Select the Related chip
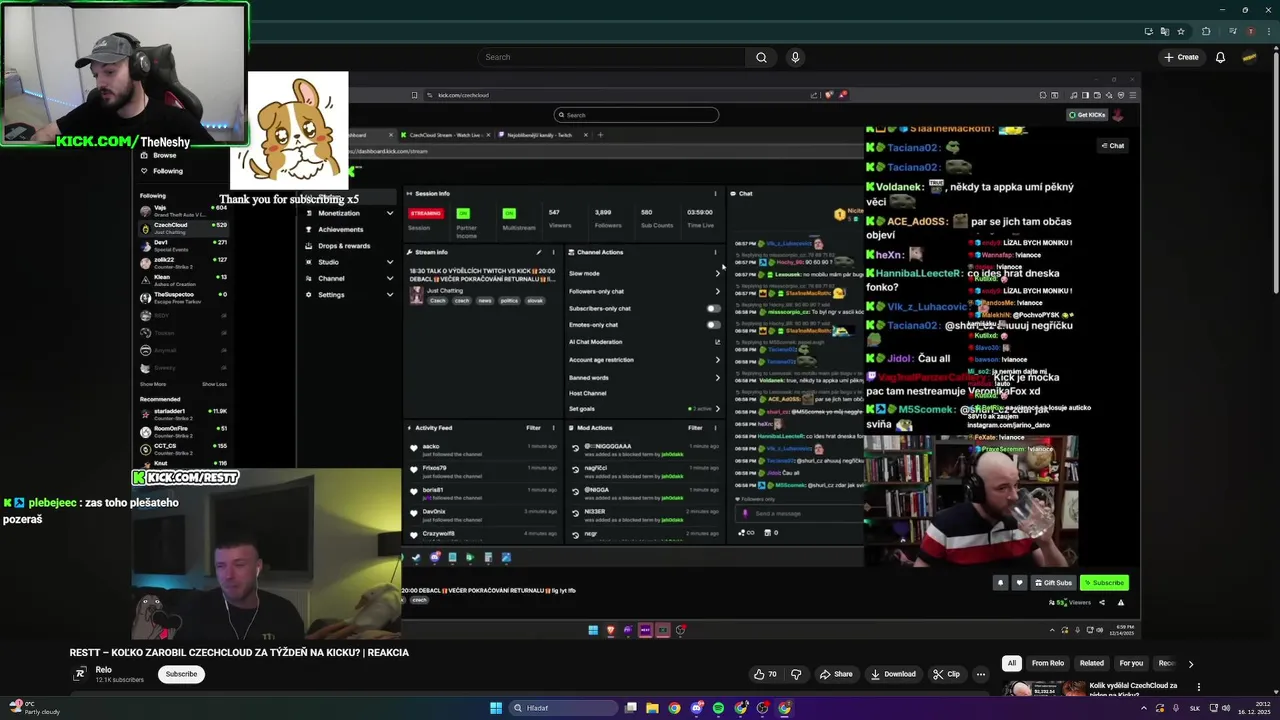 (1092, 663)
